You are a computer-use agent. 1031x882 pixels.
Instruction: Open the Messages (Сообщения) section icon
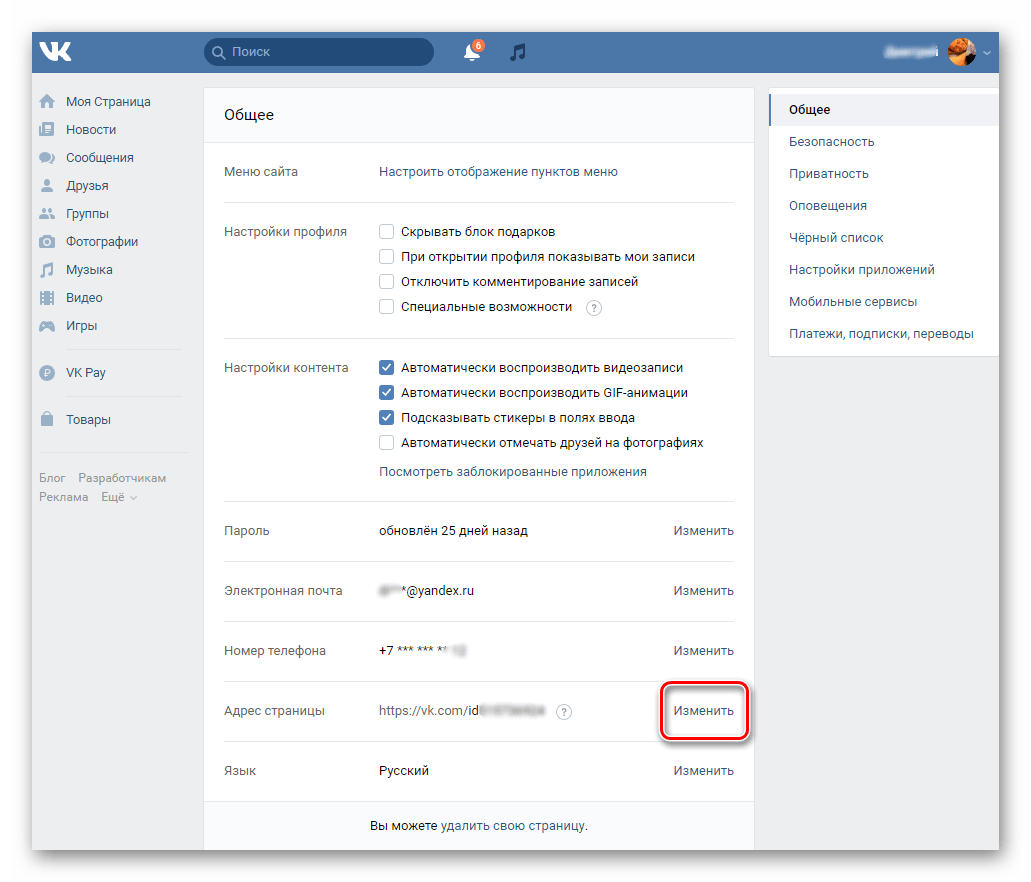coord(47,157)
